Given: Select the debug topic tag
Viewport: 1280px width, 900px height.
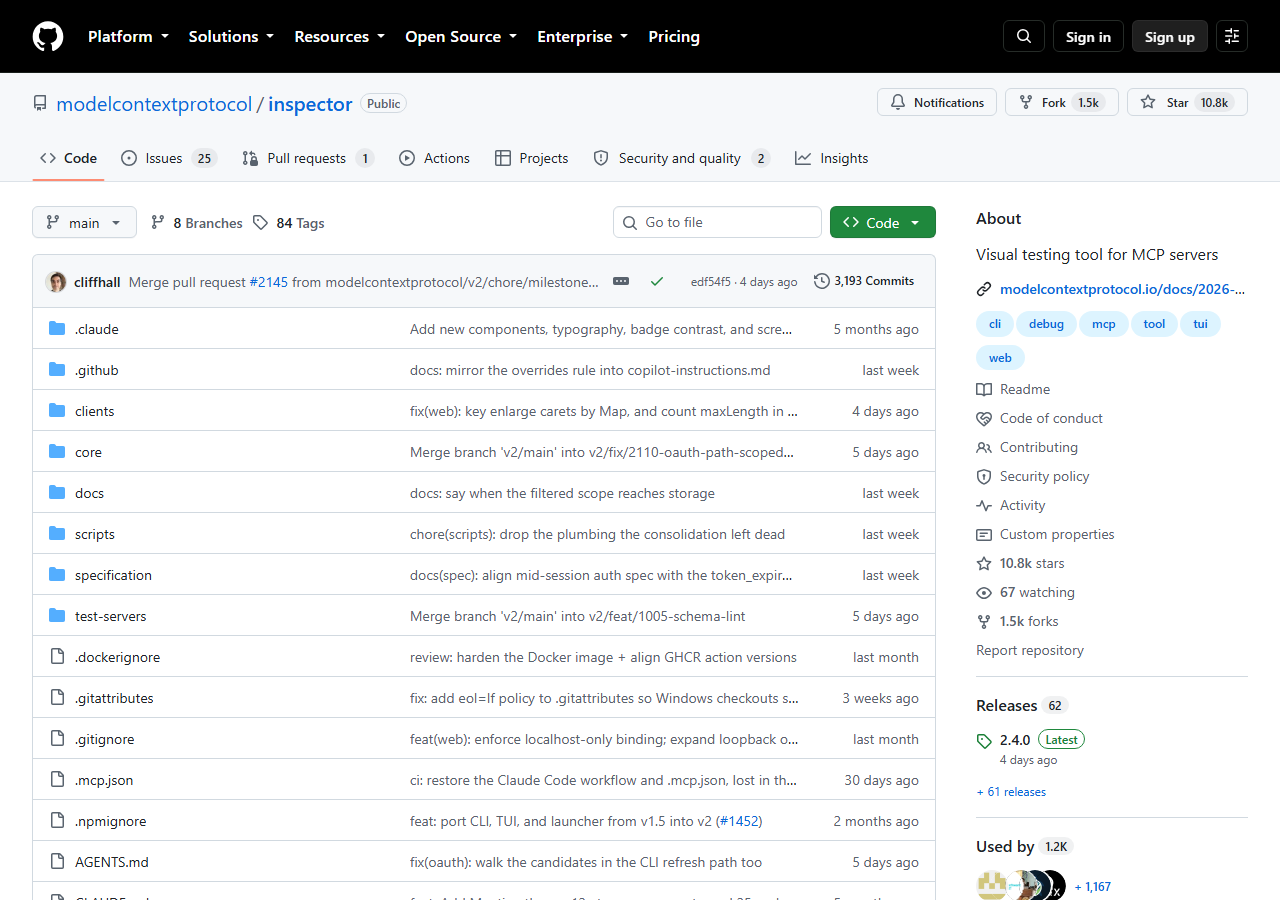Looking at the screenshot, I should point(1046,324).
